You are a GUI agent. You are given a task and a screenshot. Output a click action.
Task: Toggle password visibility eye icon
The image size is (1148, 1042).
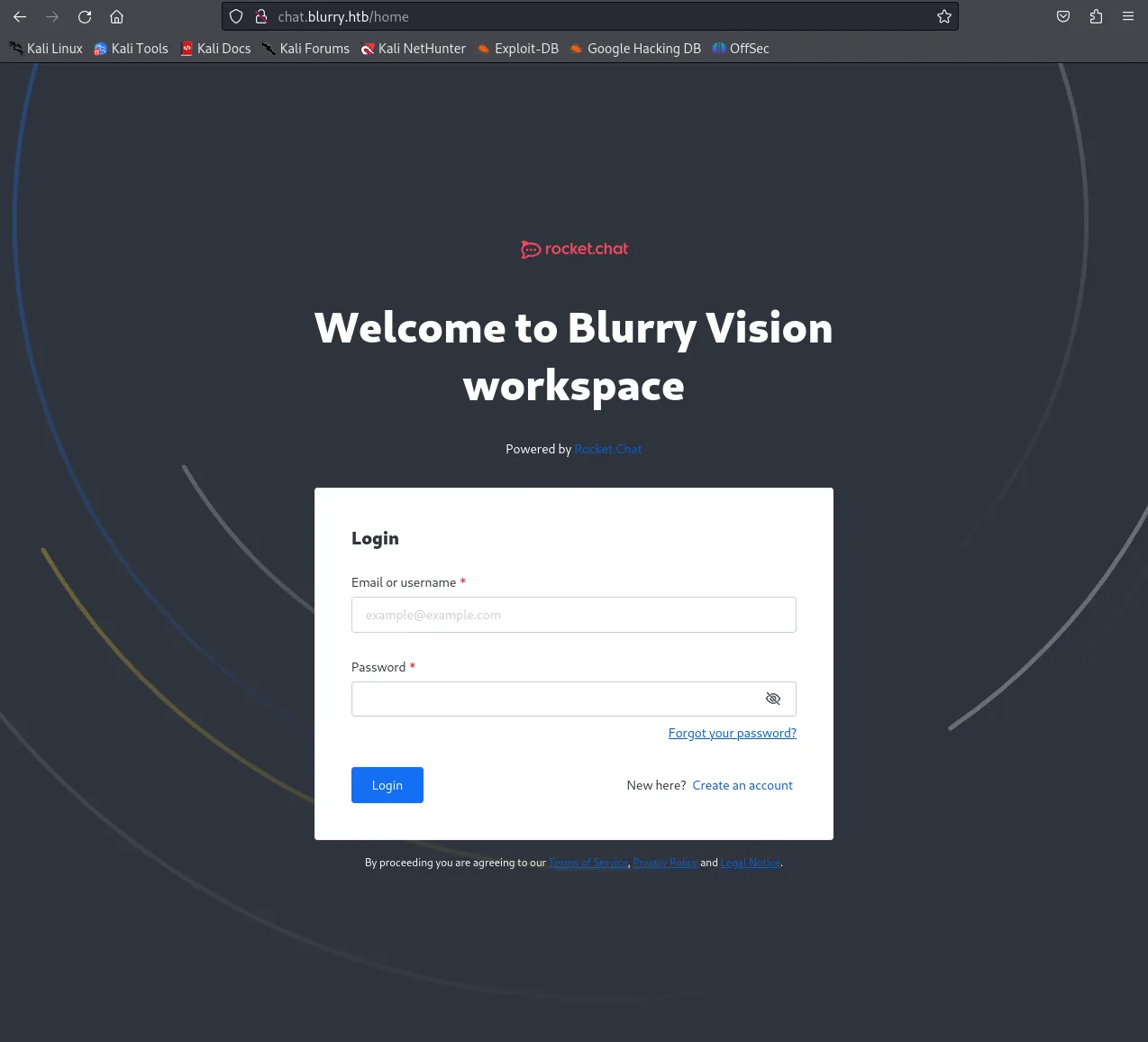pos(773,699)
